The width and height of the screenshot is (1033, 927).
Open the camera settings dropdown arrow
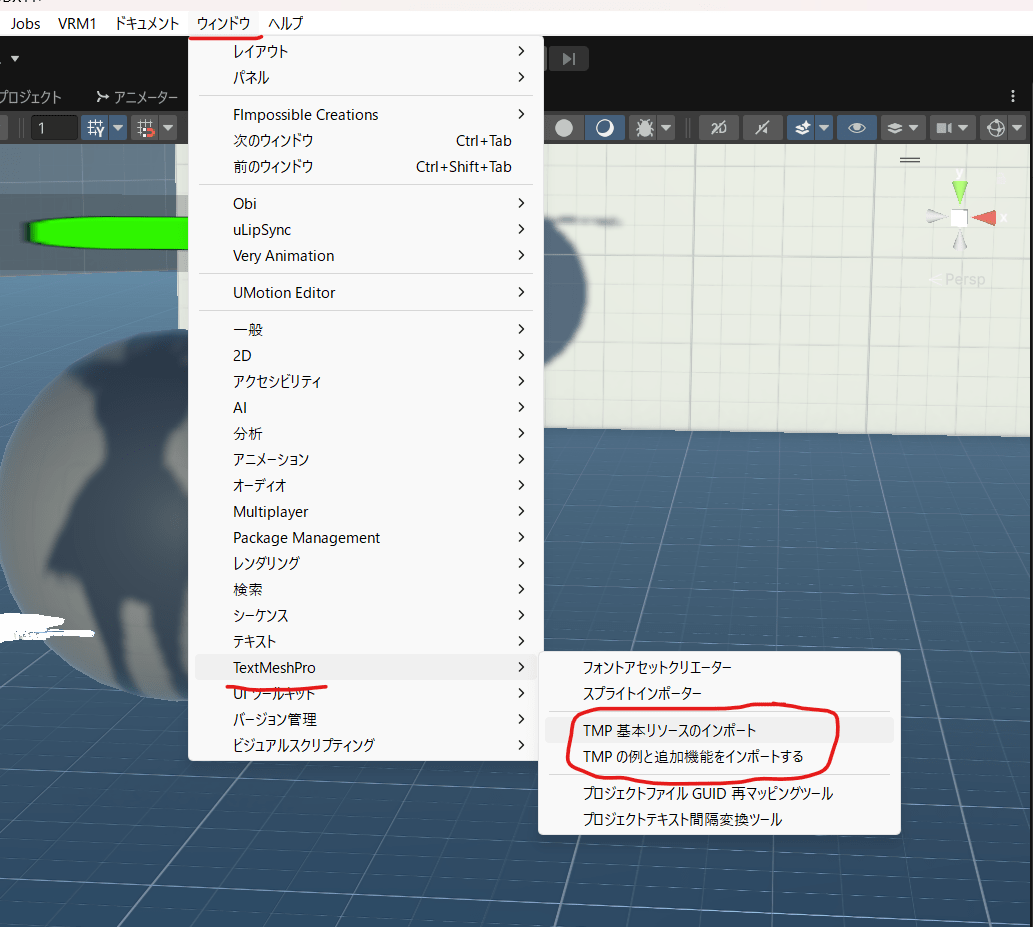[961, 127]
